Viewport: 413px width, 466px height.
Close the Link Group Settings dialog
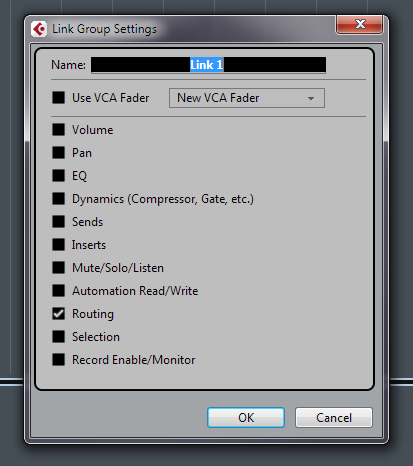click(359, 25)
